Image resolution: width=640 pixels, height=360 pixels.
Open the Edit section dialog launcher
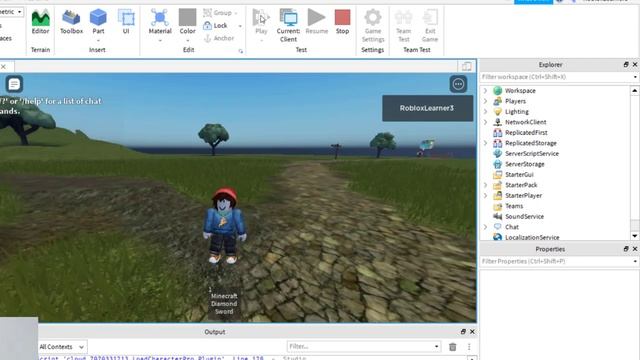[240, 51]
